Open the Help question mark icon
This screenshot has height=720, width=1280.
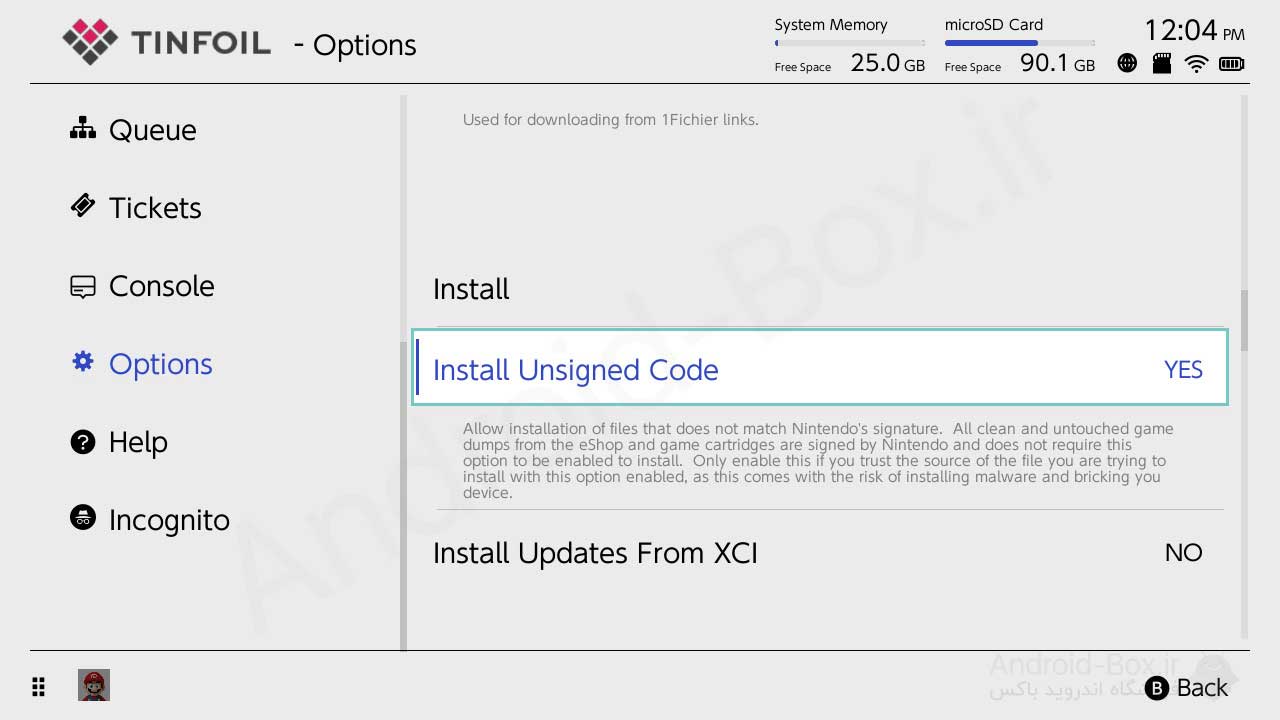tap(82, 441)
